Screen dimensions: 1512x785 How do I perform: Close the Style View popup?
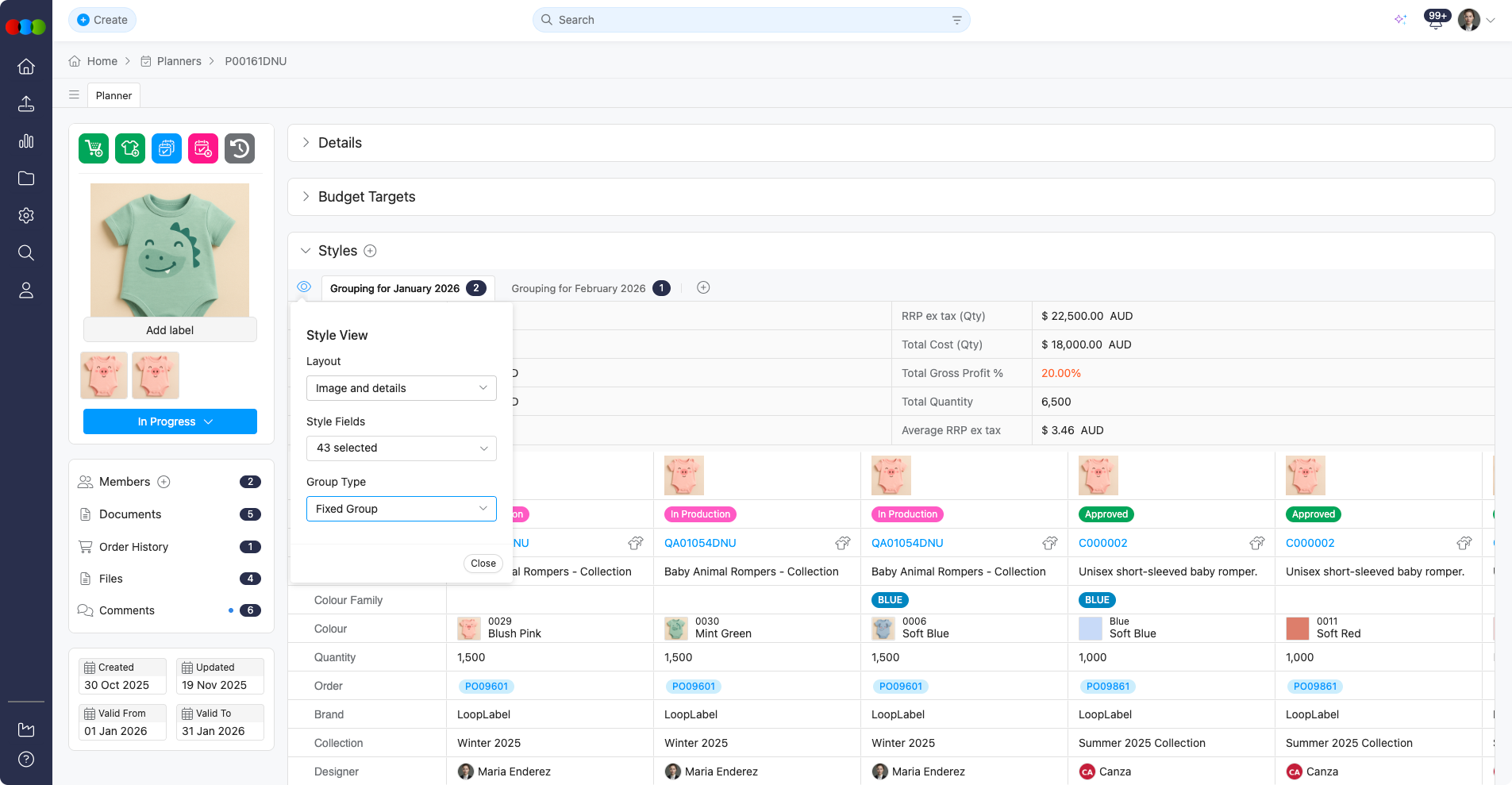point(483,564)
